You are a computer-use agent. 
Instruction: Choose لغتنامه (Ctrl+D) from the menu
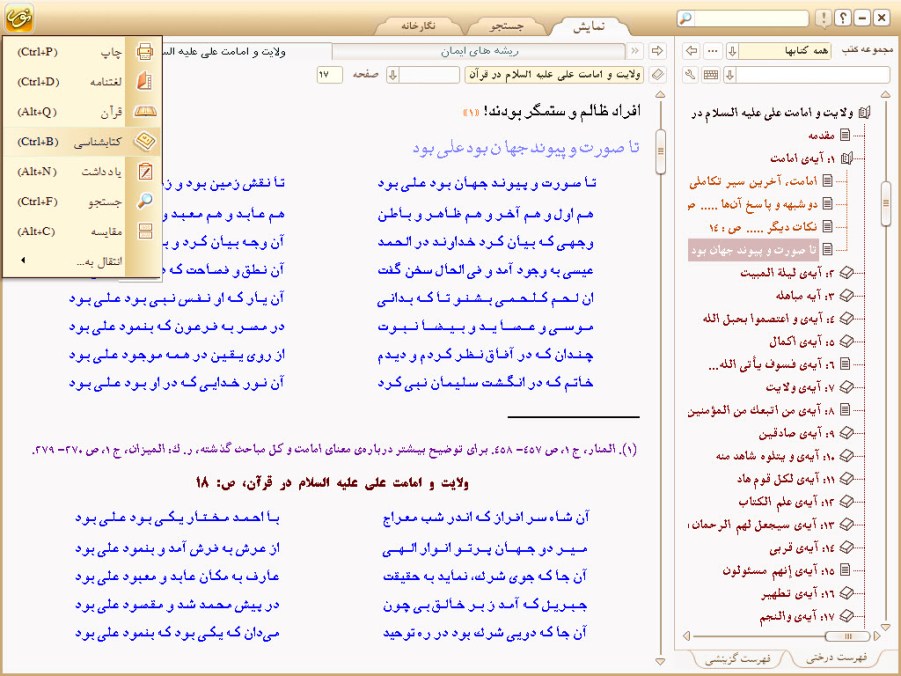pos(82,82)
